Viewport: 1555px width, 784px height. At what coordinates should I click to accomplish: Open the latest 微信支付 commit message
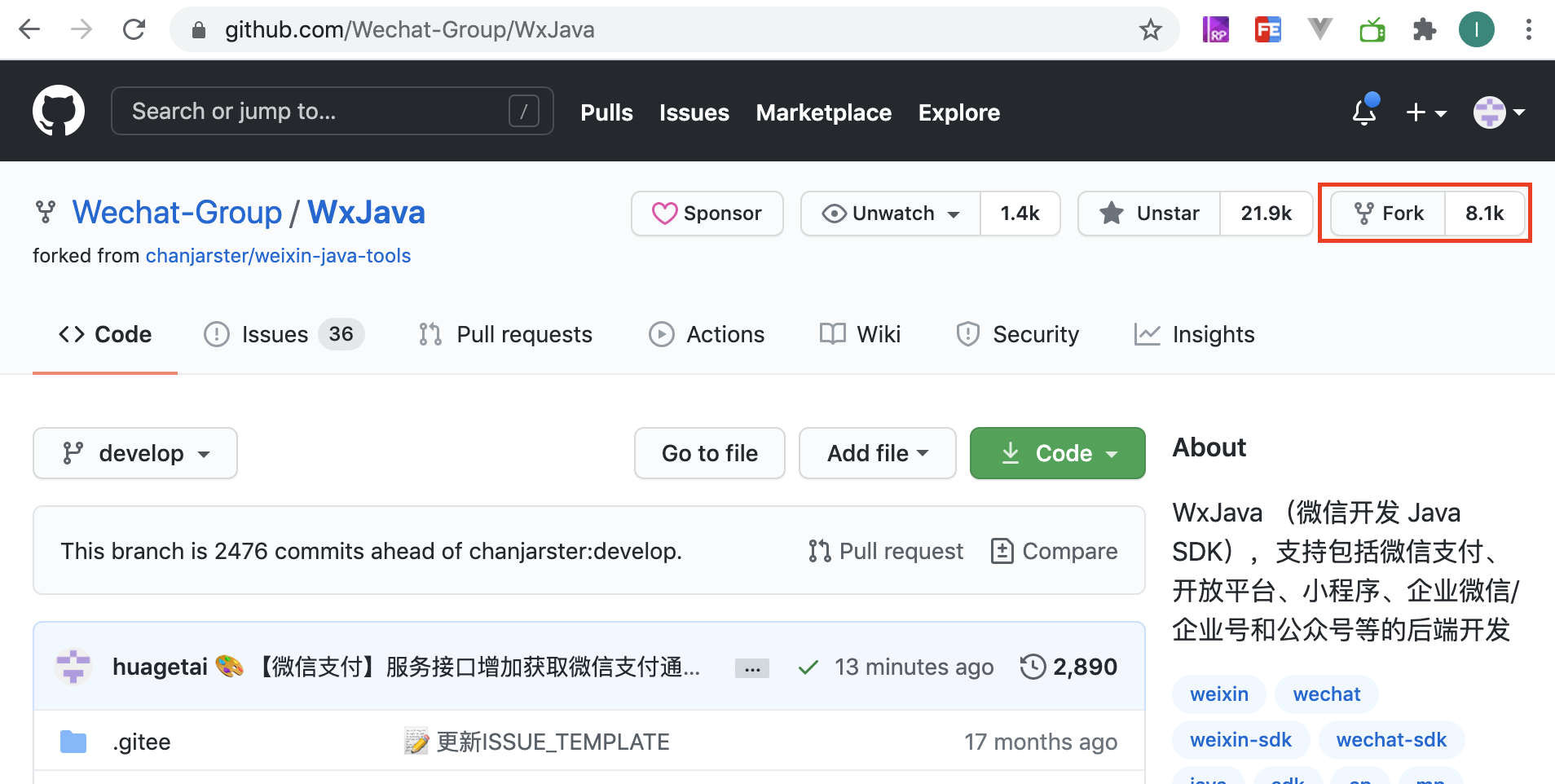point(477,667)
